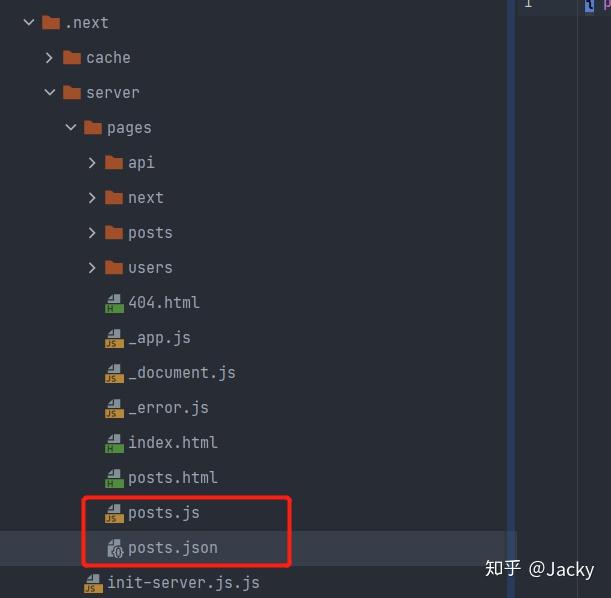The image size is (611, 598).
Task: Select the posts.json file name
Action: (x=173, y=549)
